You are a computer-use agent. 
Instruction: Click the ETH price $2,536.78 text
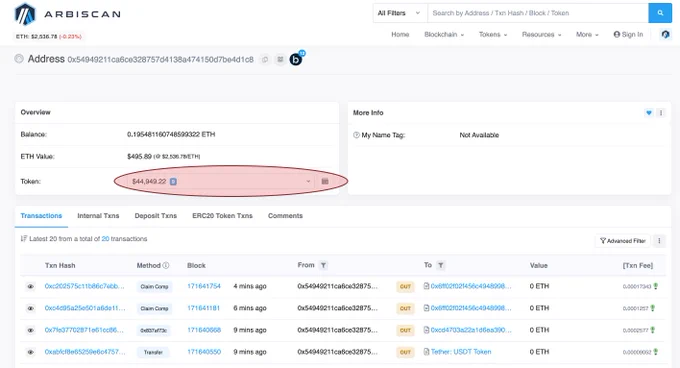pyautogui.click(x=44, y=36)
